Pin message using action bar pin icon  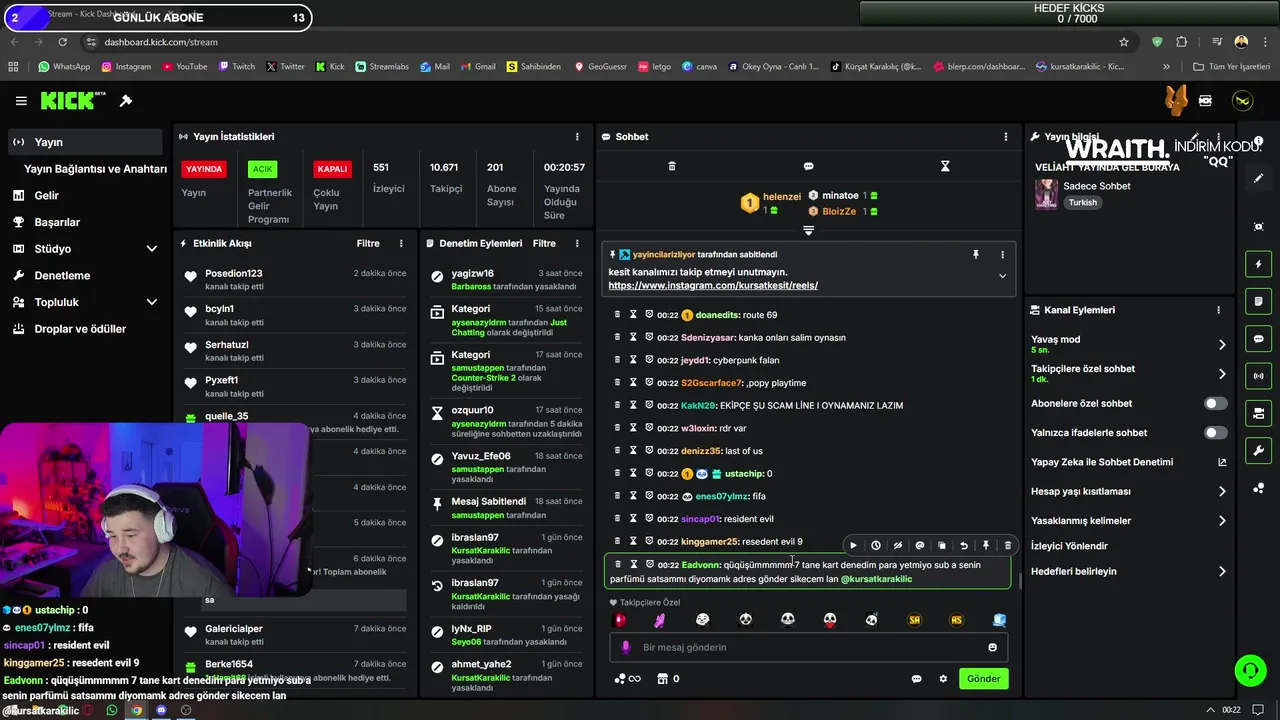[986, 546]
